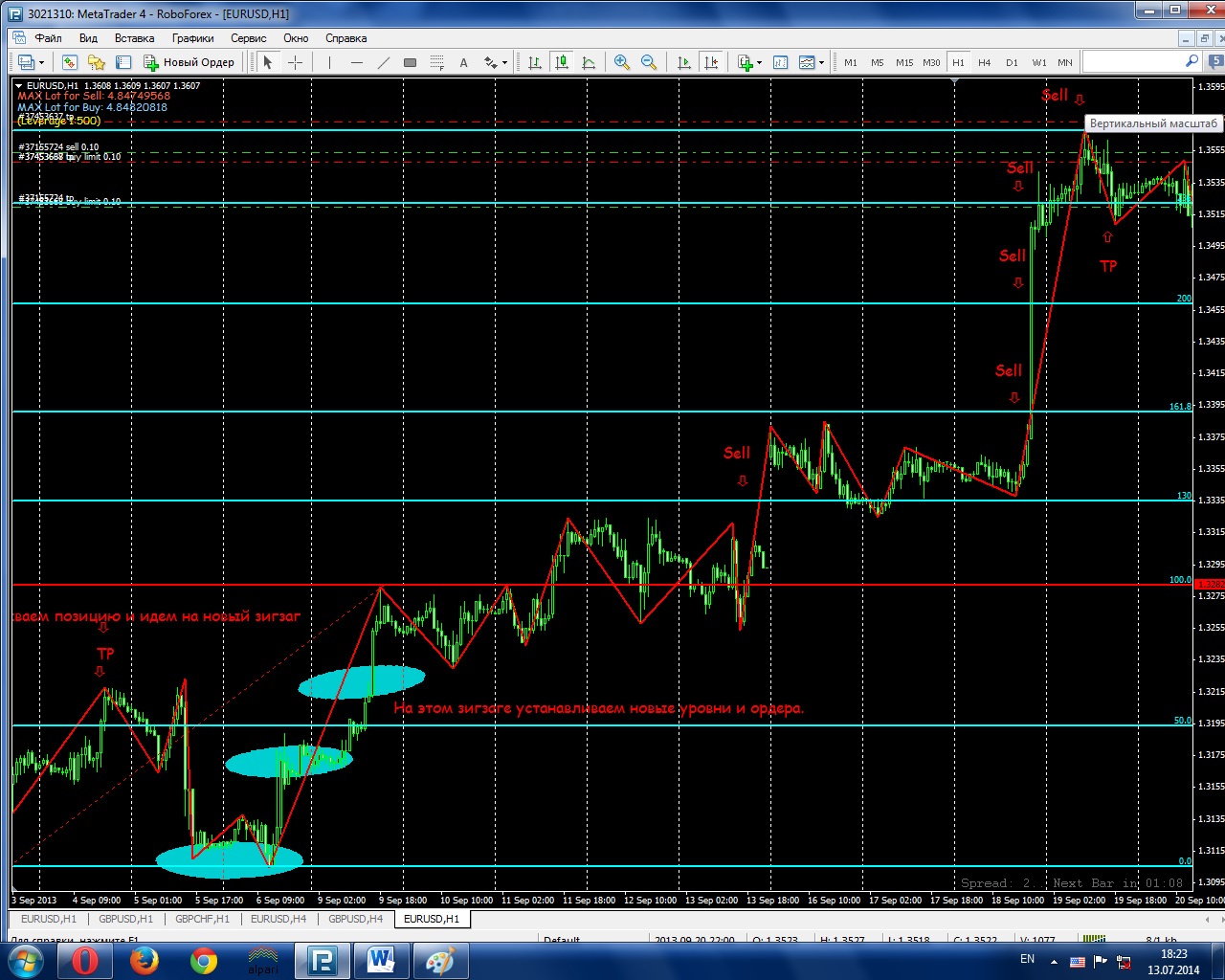Open Google Chrome from the taskbar
The width and height of the screenshot is (1225, 980).
(203, 961)
